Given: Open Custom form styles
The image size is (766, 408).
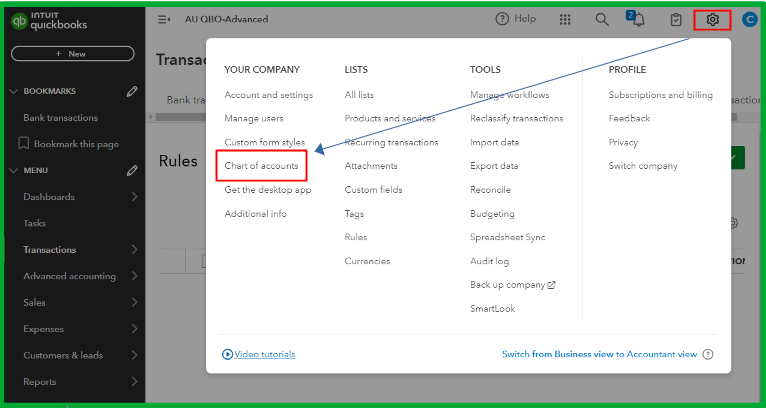Looking at the screenshot, I should (265, 142).
